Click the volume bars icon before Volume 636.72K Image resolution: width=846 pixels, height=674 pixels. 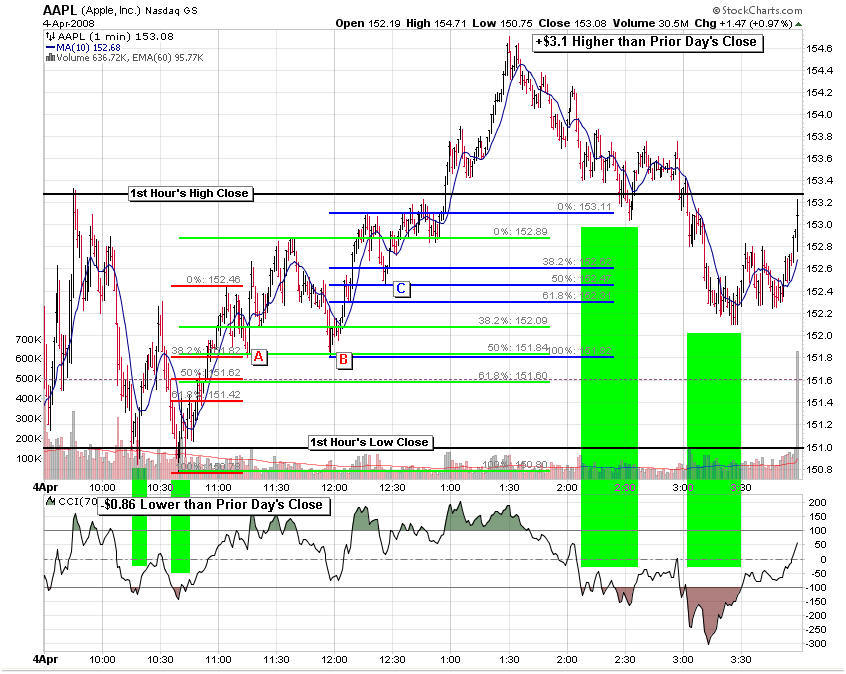click(51, 57)
